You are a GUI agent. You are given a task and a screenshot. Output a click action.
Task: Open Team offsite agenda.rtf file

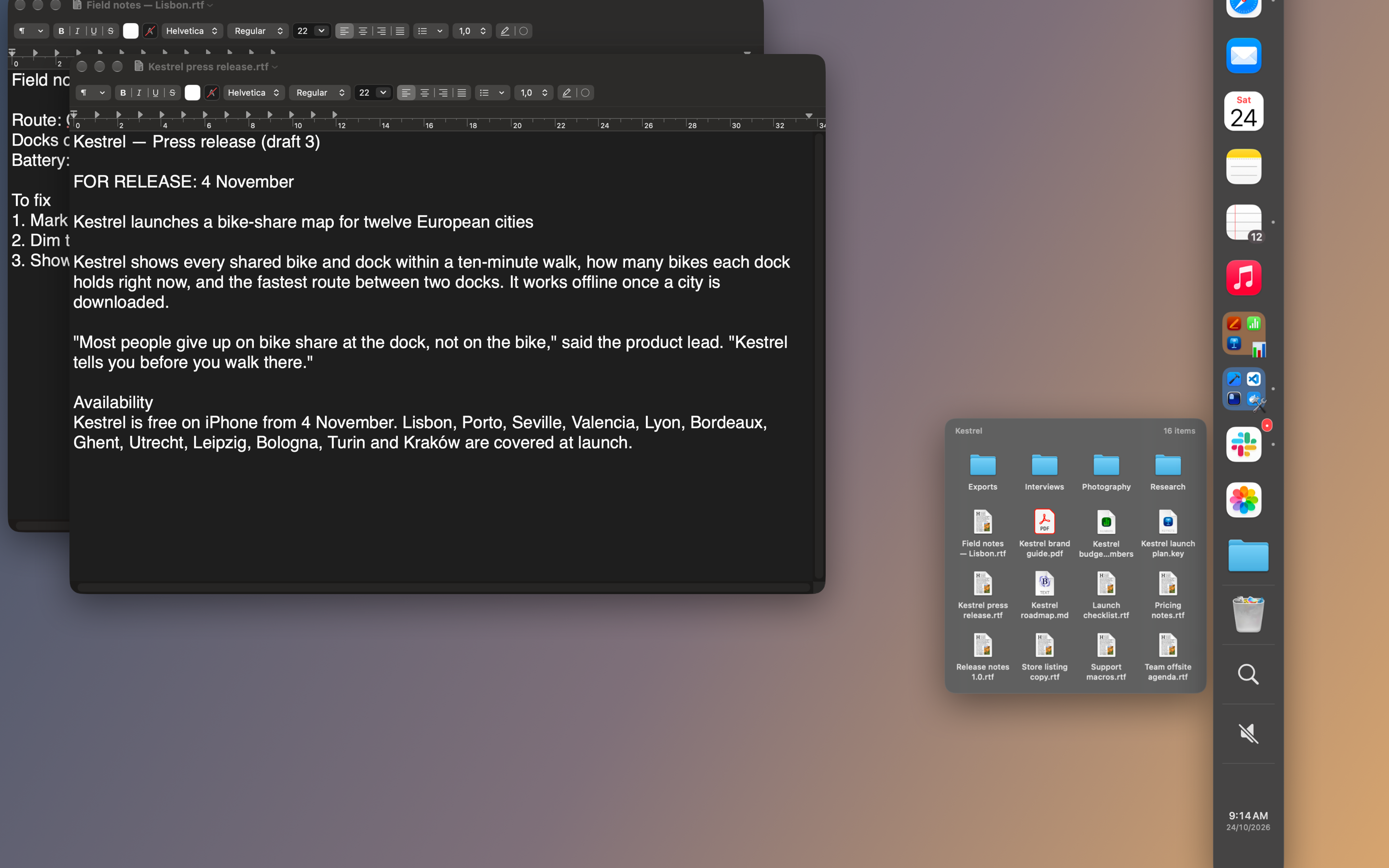(1168, 656)
